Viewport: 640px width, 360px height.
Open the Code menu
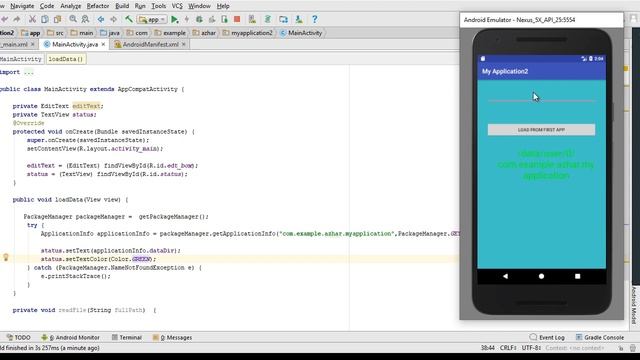point(47,6)
